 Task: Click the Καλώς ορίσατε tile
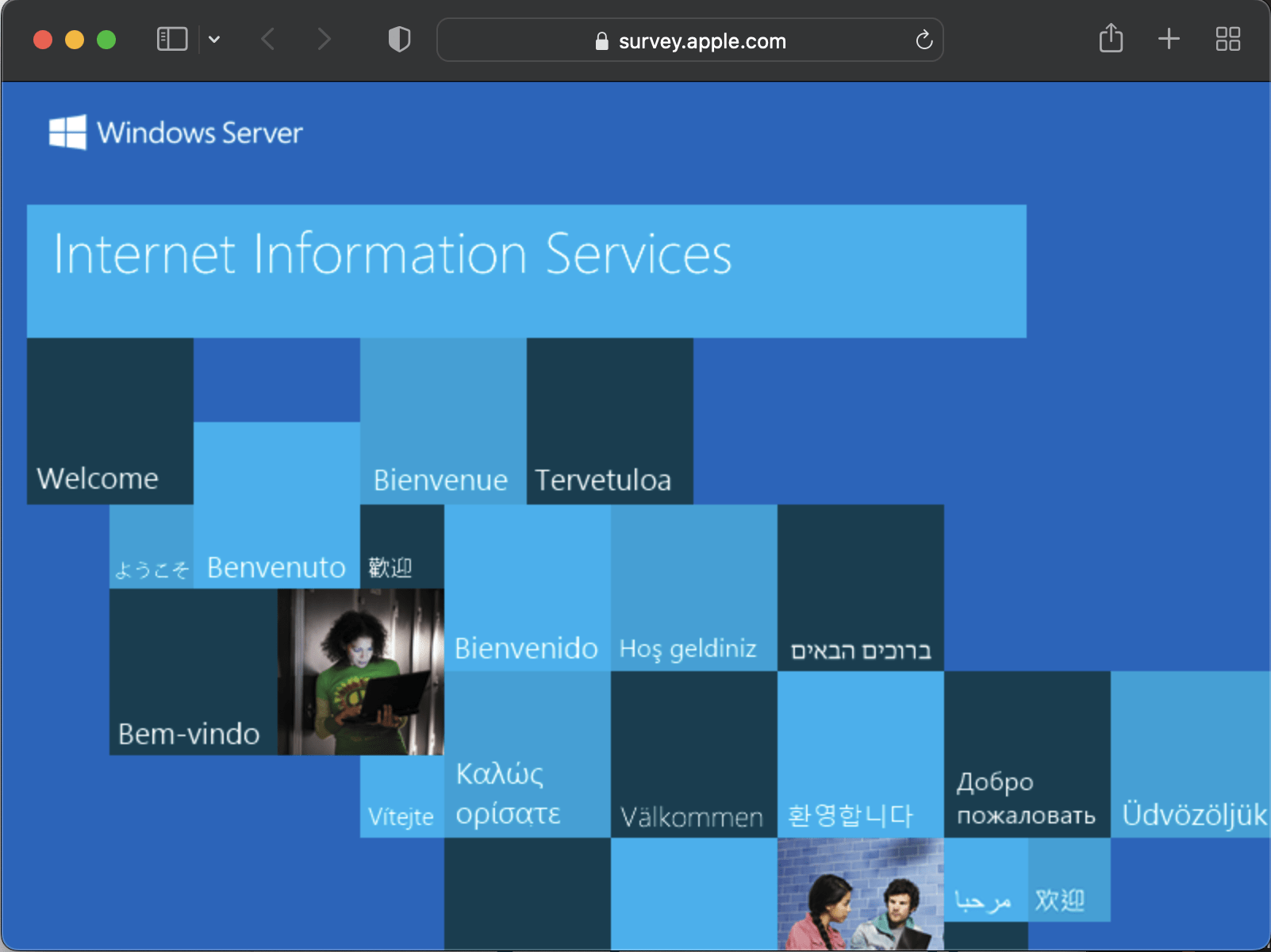pos(528,754)
